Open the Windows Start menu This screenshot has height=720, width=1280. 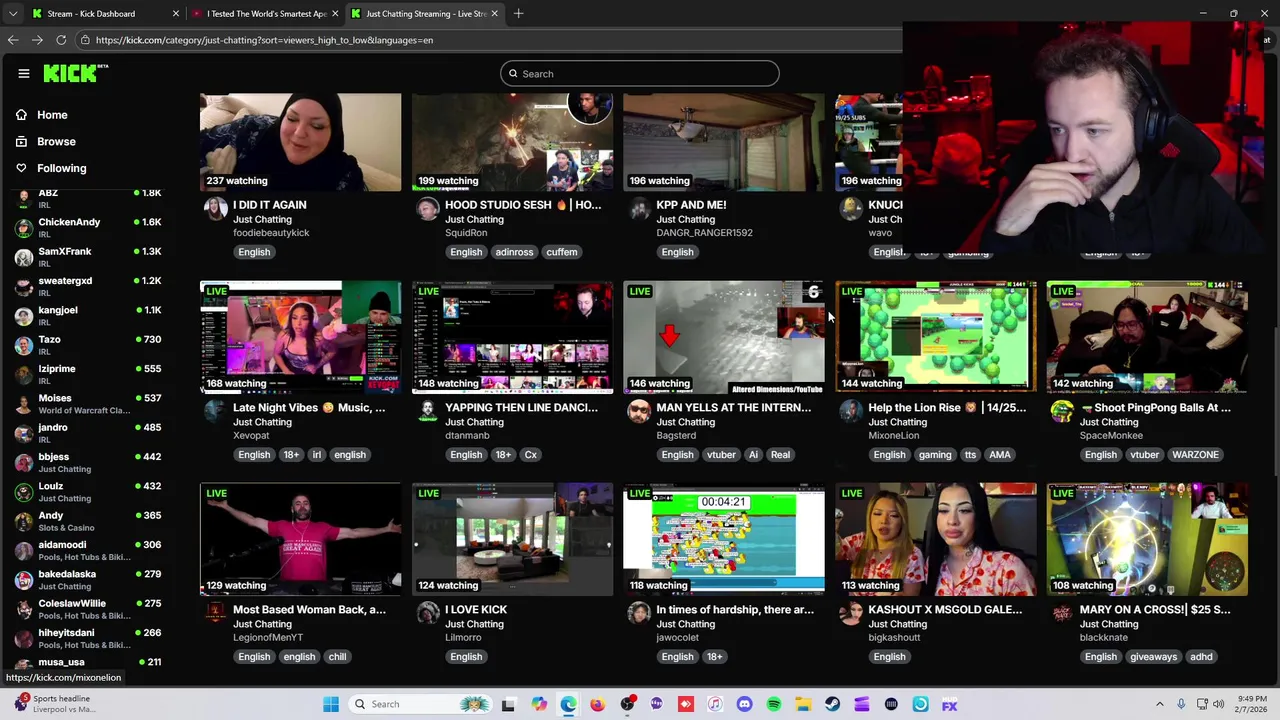331,704
